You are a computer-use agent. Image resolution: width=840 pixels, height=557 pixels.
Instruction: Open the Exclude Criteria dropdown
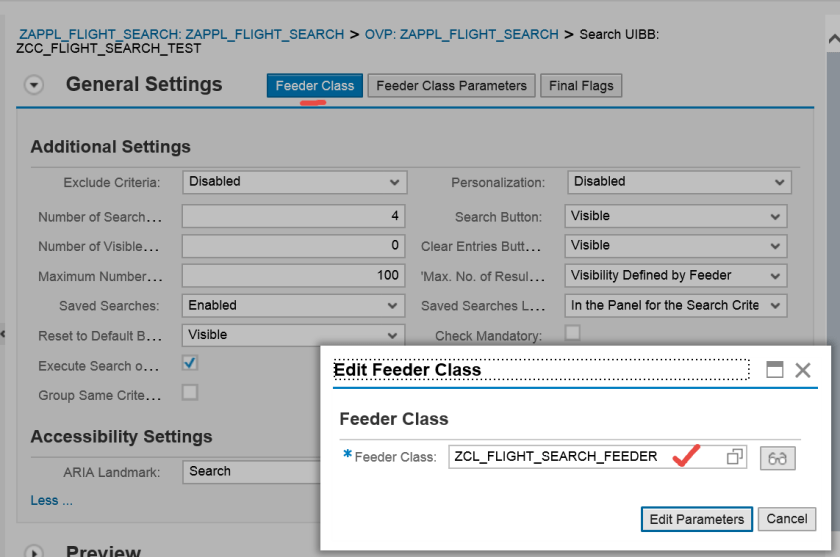coord(295,182)
